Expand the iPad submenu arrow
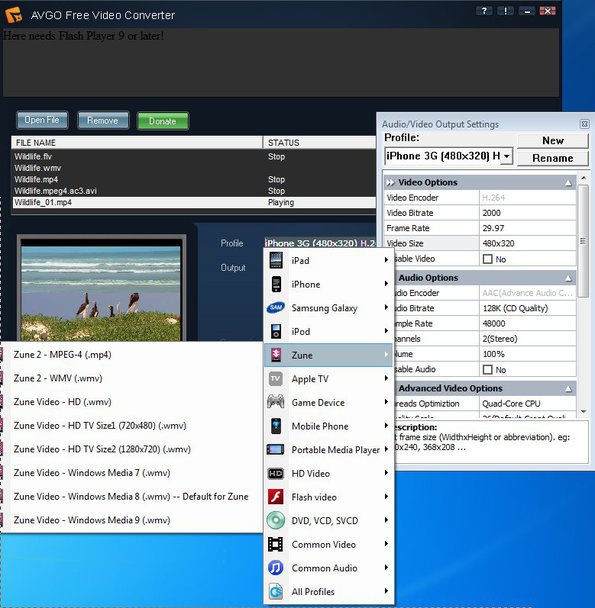This screenshot has width=595, height=608. (386, 260)
